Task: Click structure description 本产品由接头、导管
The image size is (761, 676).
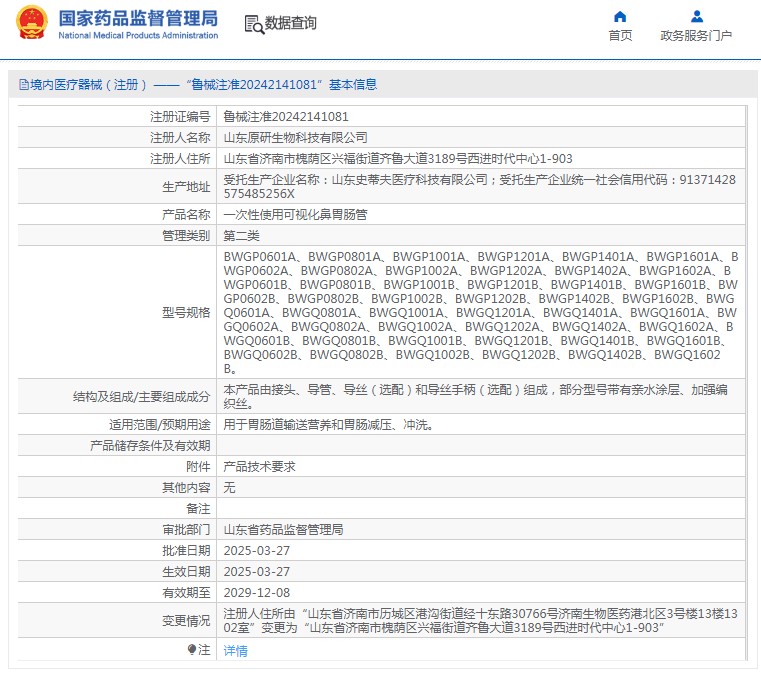Action: coord(476,396)
